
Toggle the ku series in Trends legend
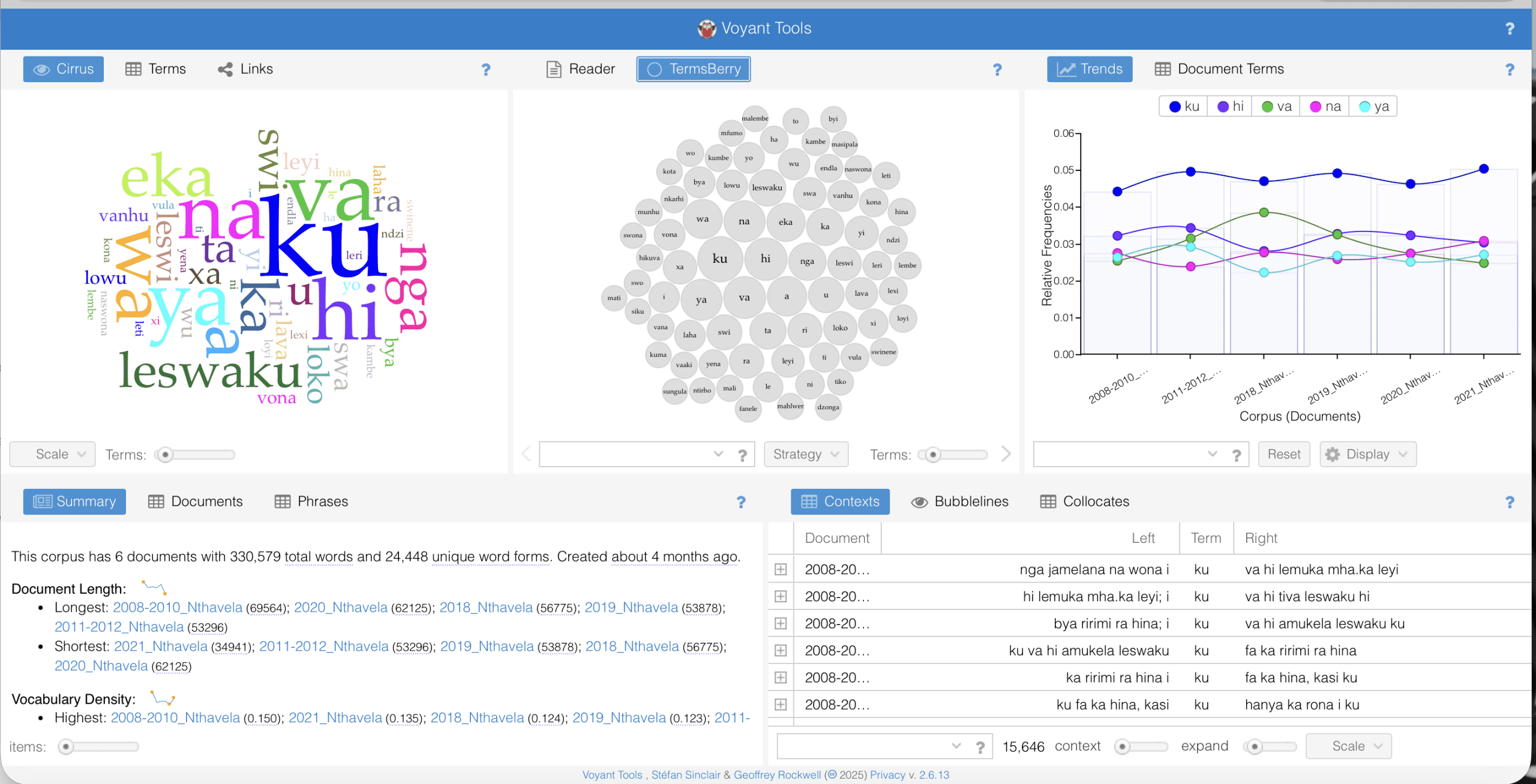click(x=1184, y=106)
